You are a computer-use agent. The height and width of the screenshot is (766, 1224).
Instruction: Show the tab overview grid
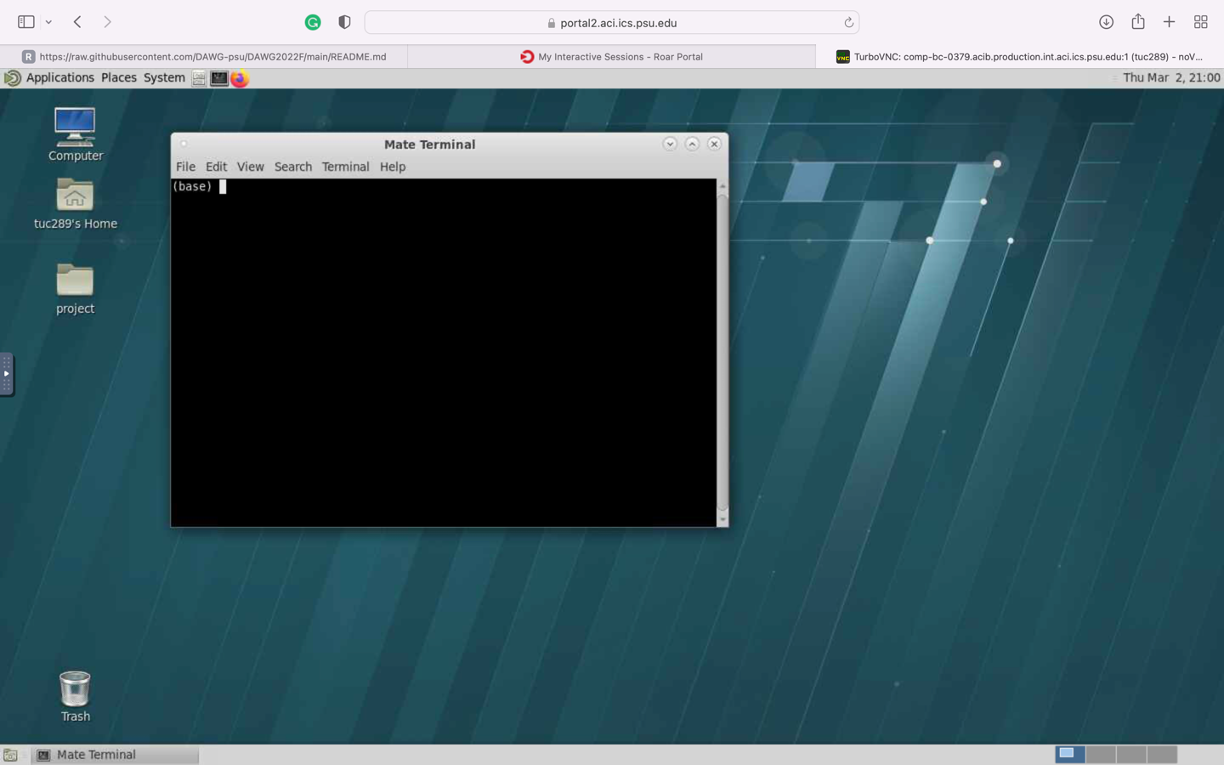click(x=1201, y=22)
